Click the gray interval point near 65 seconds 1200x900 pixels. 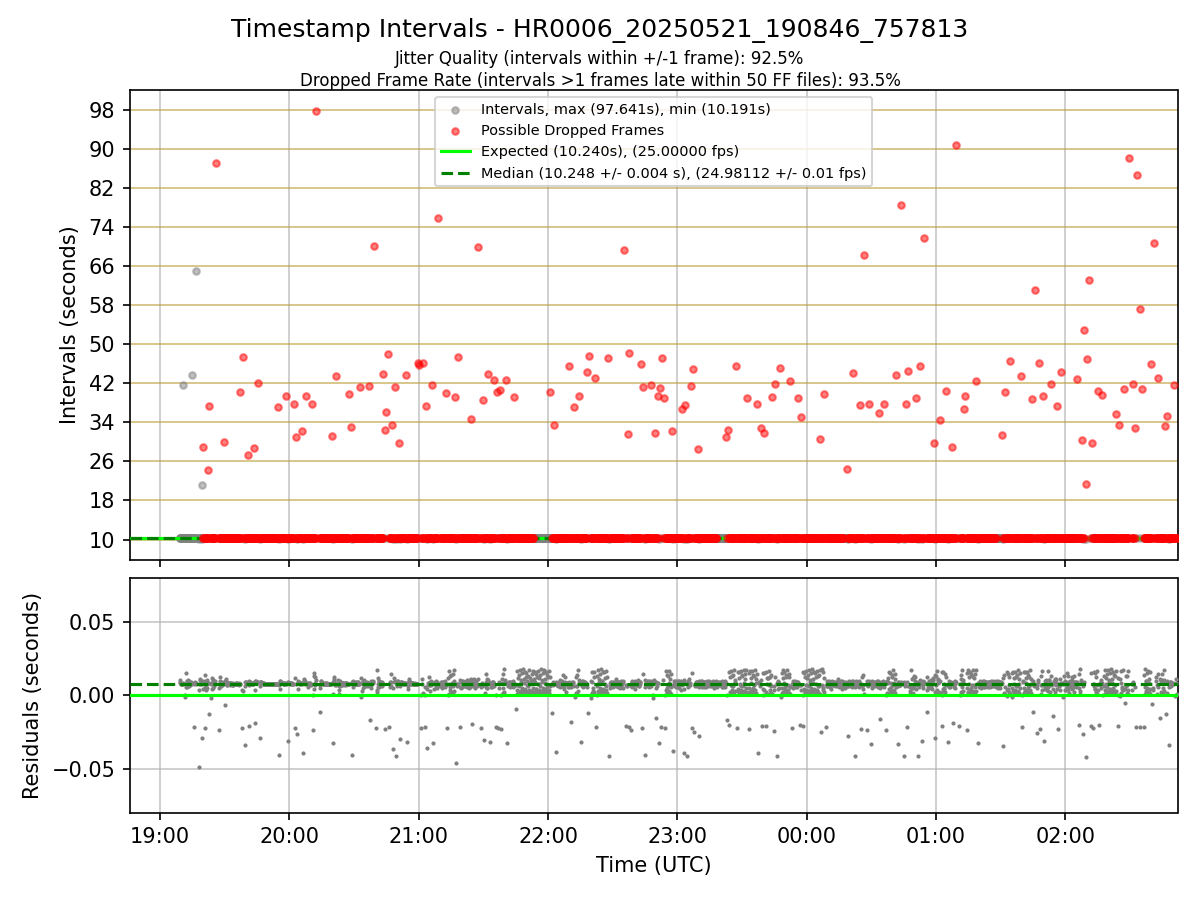pos(196,271)
